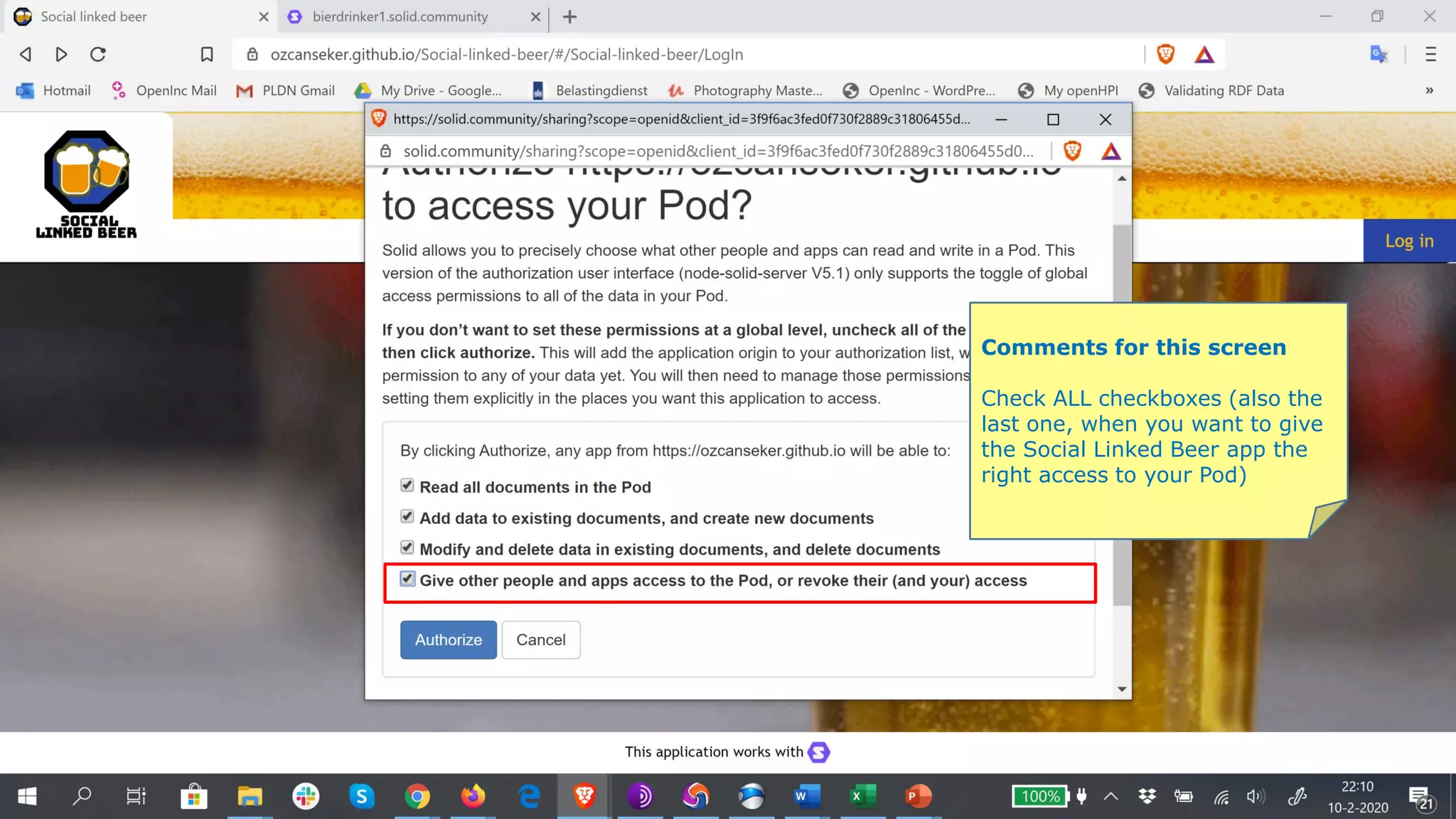The width and height of the screenshot is (1456, 819).
Task: Click the 100% battery indicator
Action: tap(1041, 796)
